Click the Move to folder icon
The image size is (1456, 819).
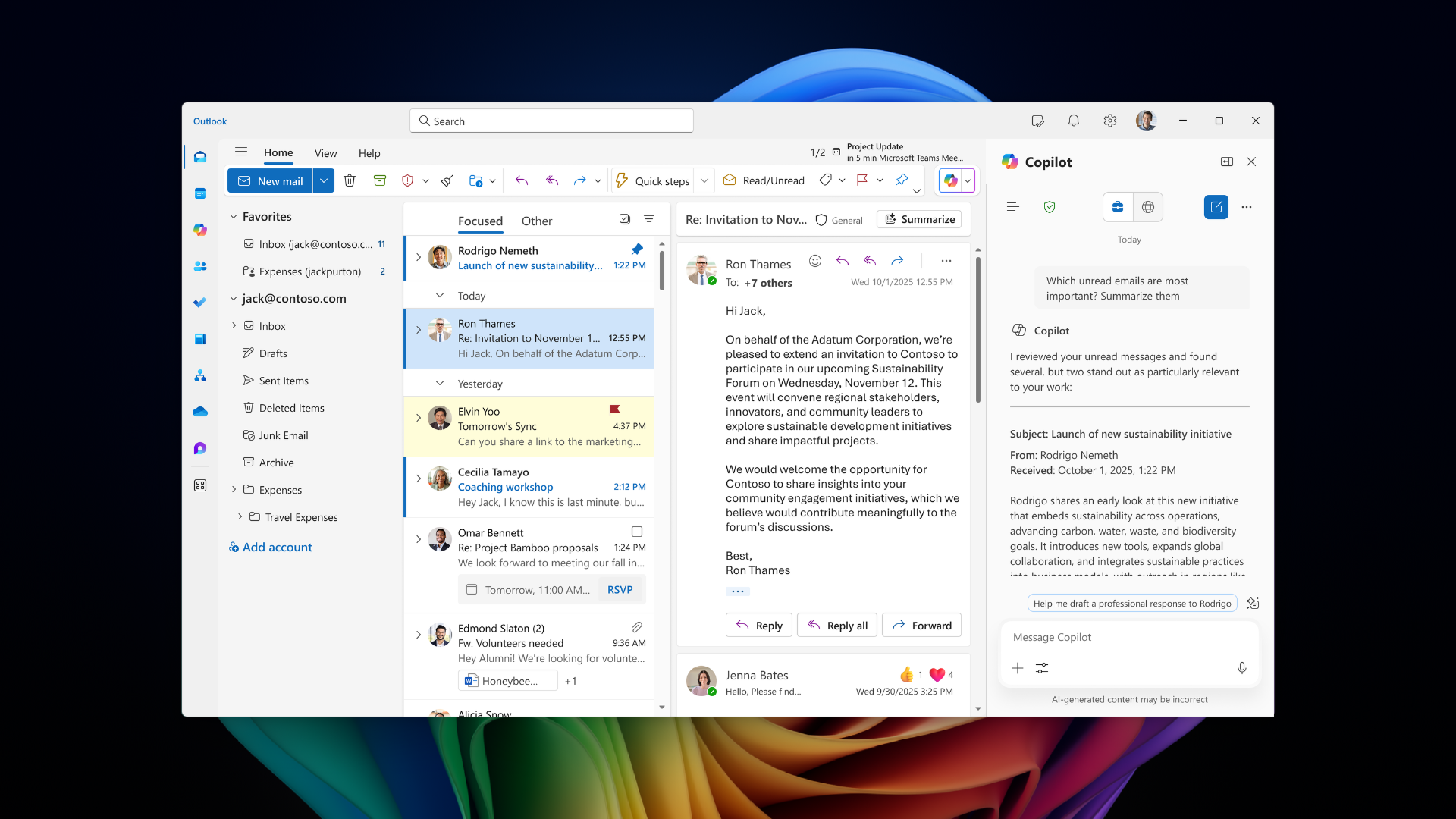pyautogui.click(x=475, y=180)
